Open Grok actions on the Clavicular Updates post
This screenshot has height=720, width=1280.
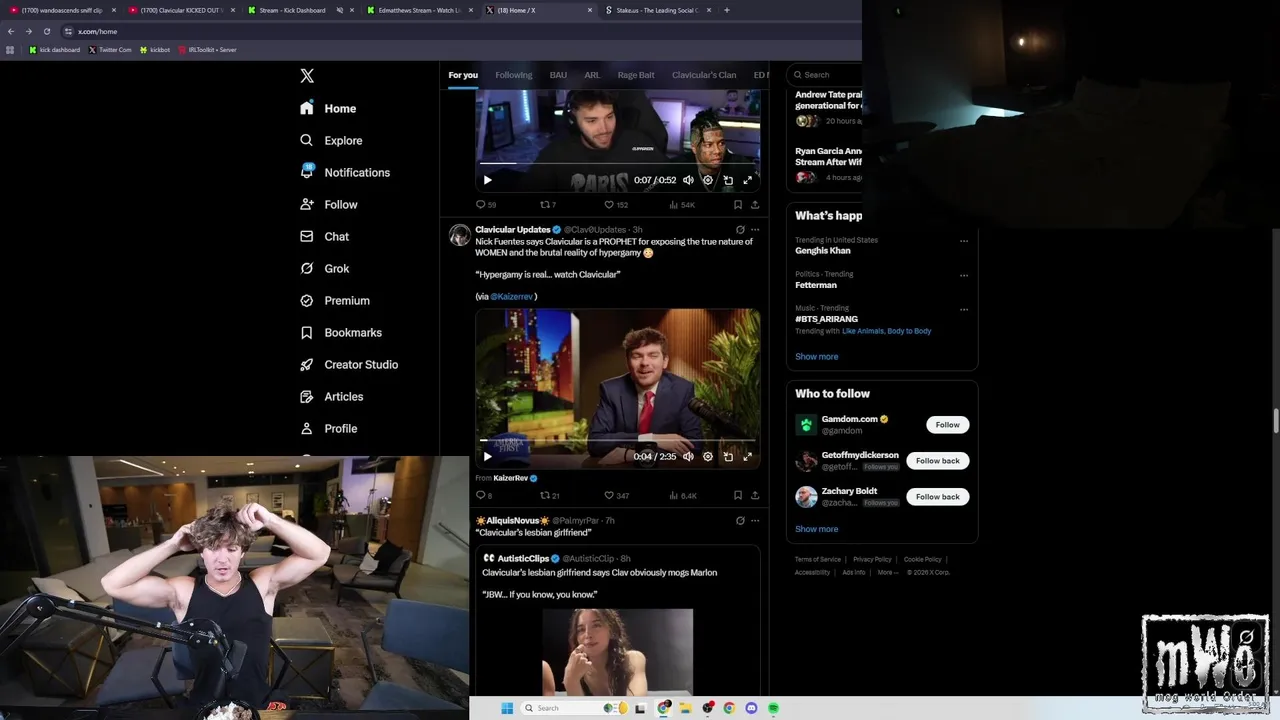(x=740, y=229)
